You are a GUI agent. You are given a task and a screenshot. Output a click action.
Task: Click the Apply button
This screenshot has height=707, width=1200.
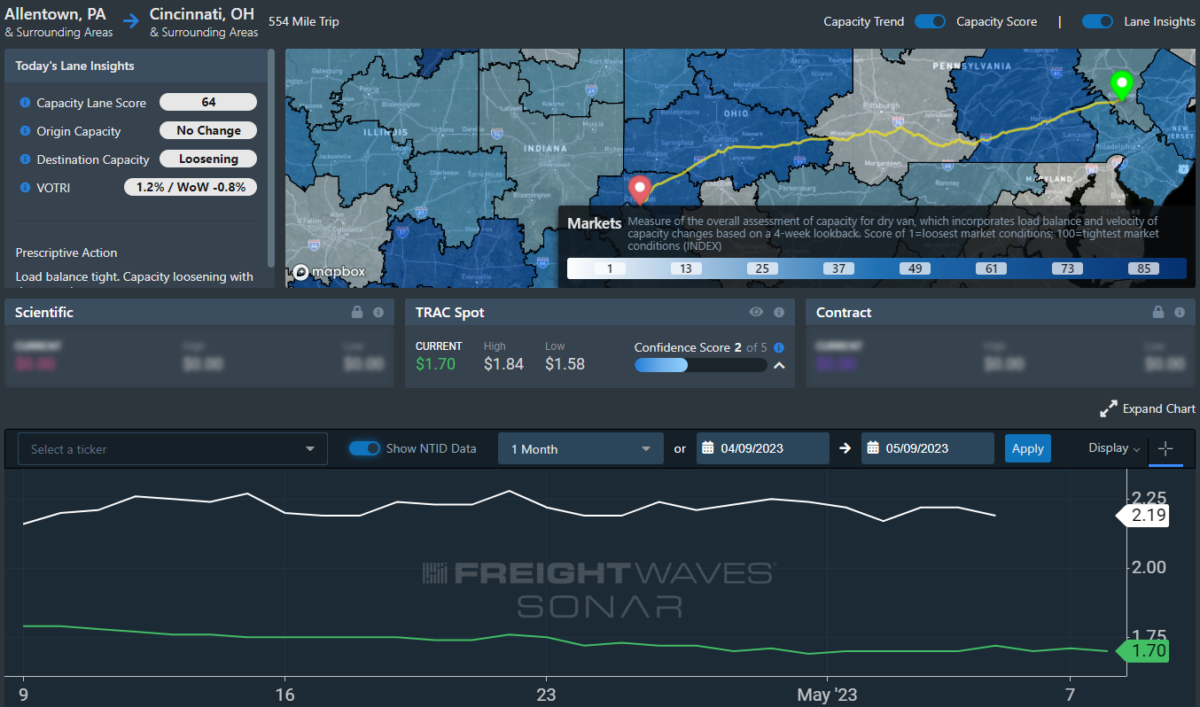1028,449
